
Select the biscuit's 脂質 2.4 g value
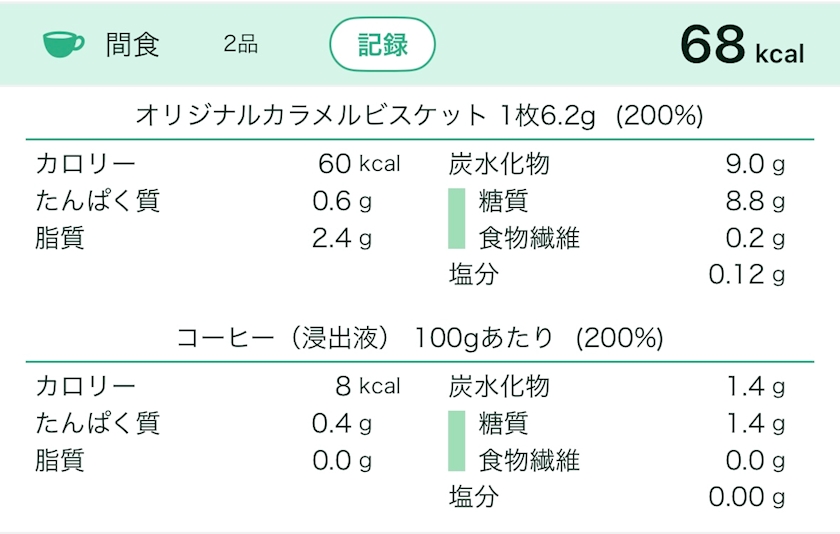click(x=341, y=238)
